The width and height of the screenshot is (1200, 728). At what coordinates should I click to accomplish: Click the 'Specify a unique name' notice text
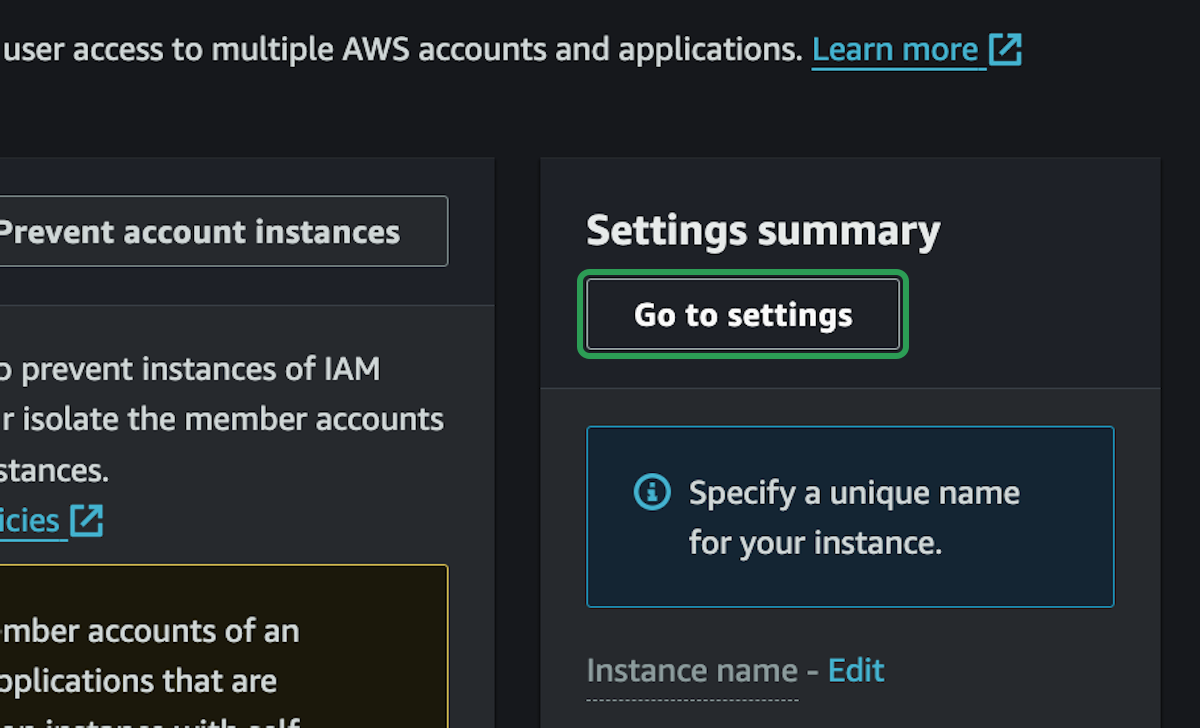pos(854,518)
